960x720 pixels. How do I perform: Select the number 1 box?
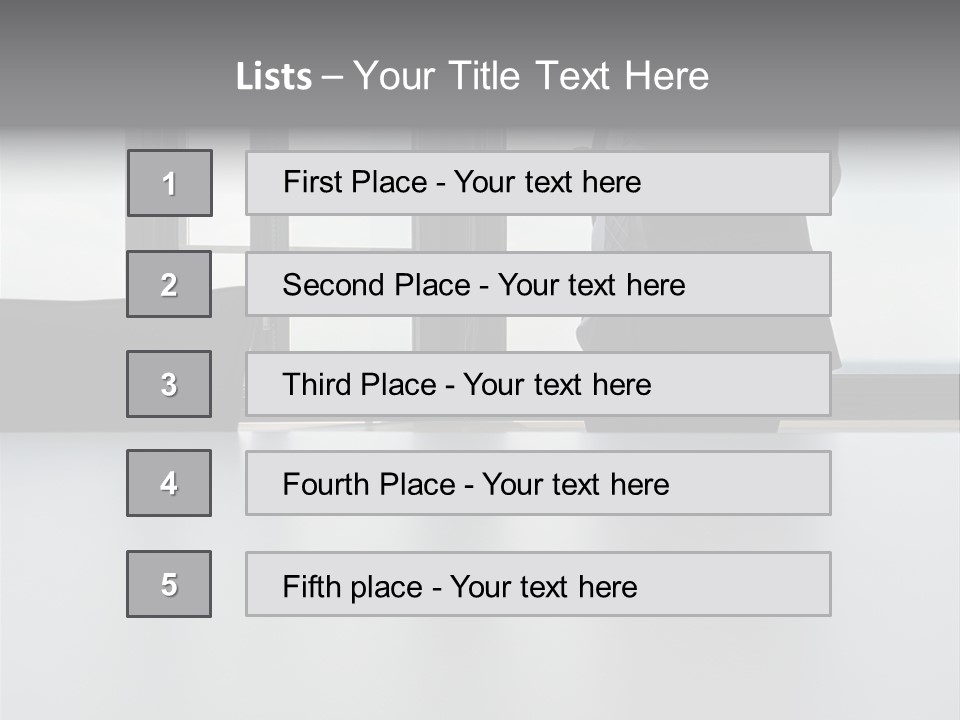pos(170,183)
